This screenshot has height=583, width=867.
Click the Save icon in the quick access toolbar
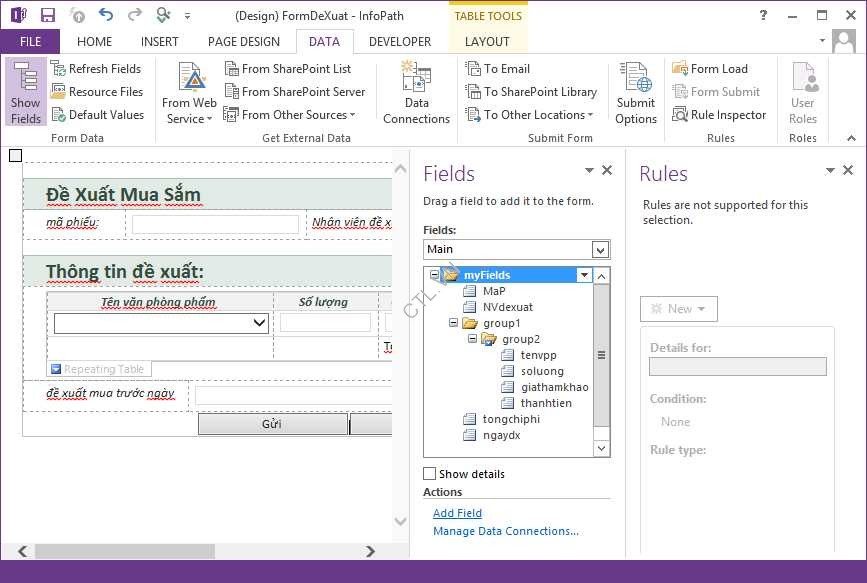tap(47, 15)
